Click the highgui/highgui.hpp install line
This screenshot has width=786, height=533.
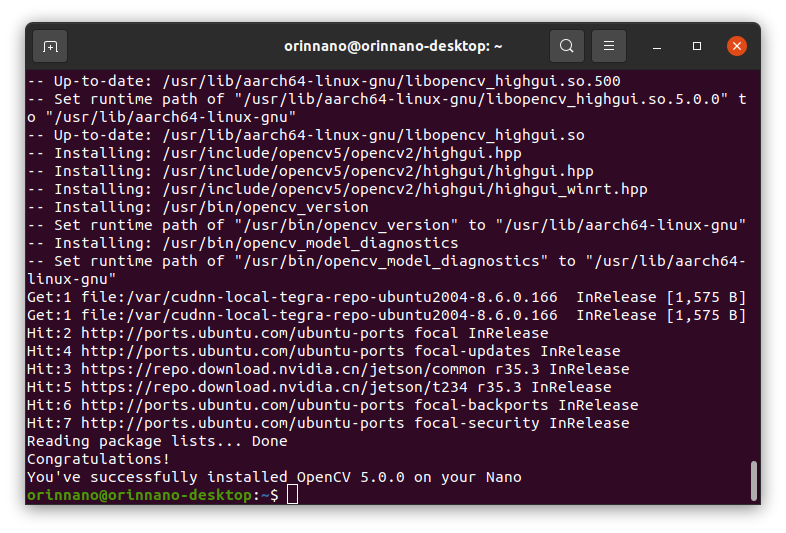(x=310, y=170)
